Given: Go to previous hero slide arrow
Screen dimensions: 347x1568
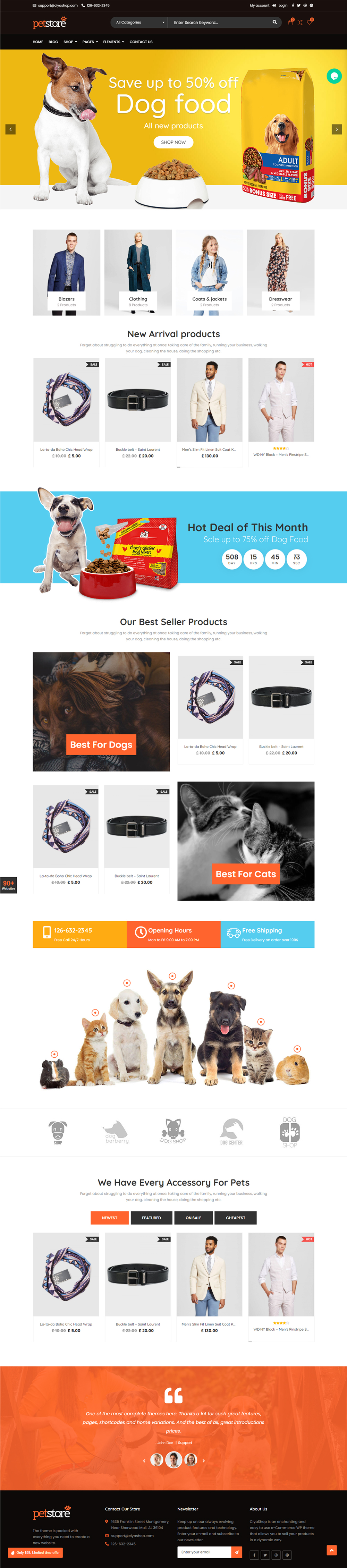Looking at the screenshot, I should pos(10,129).
